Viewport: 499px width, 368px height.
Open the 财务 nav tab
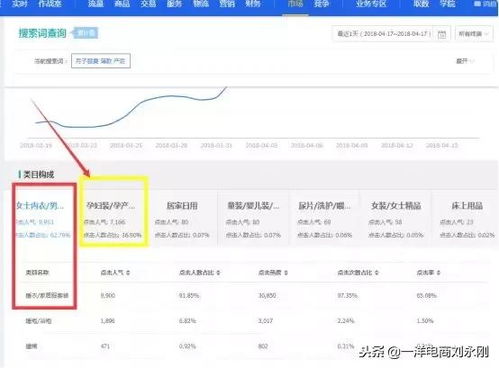point(253,4)
